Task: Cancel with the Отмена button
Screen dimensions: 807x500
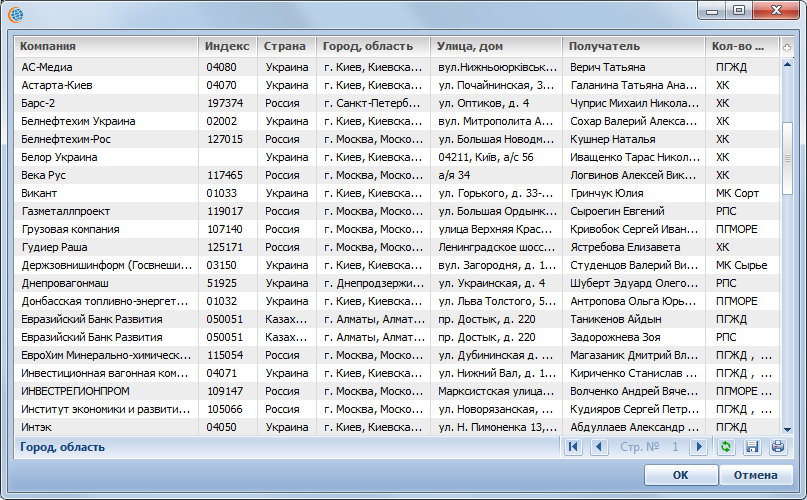Action: tap(756, 475)
